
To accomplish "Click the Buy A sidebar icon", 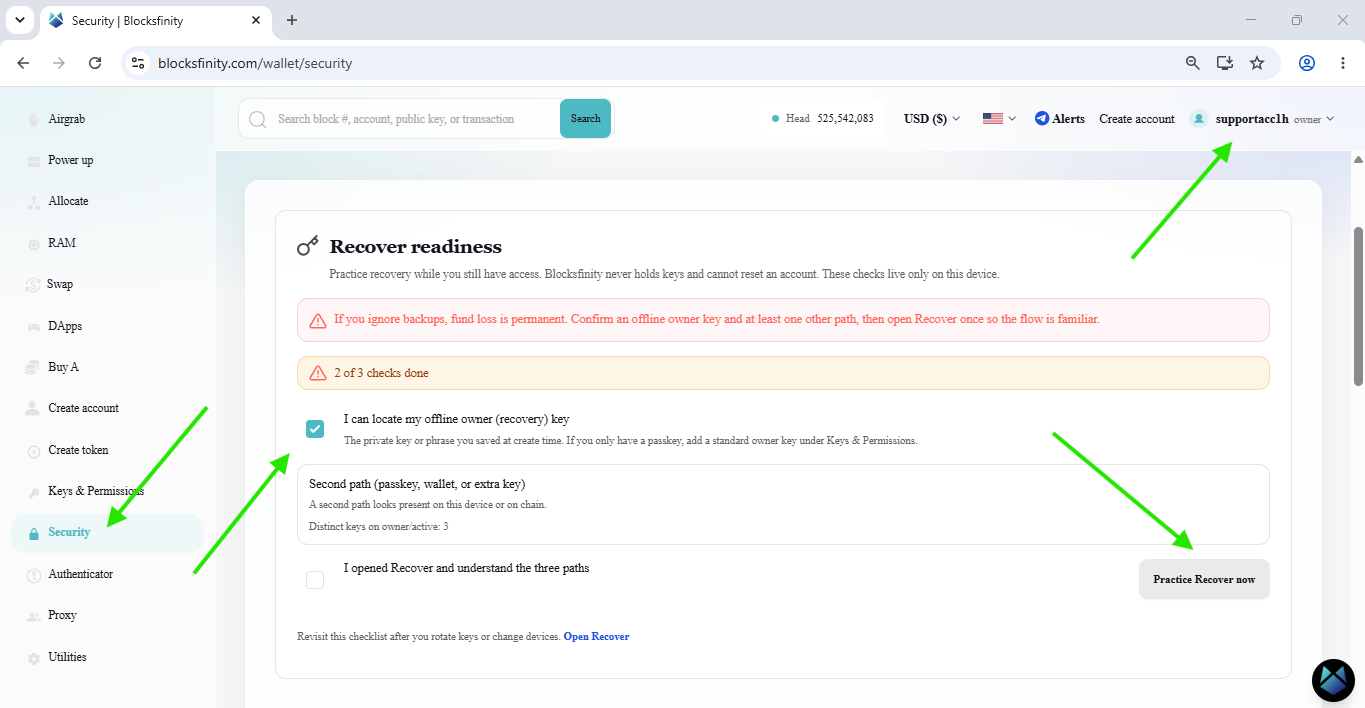I will (34, 367).
